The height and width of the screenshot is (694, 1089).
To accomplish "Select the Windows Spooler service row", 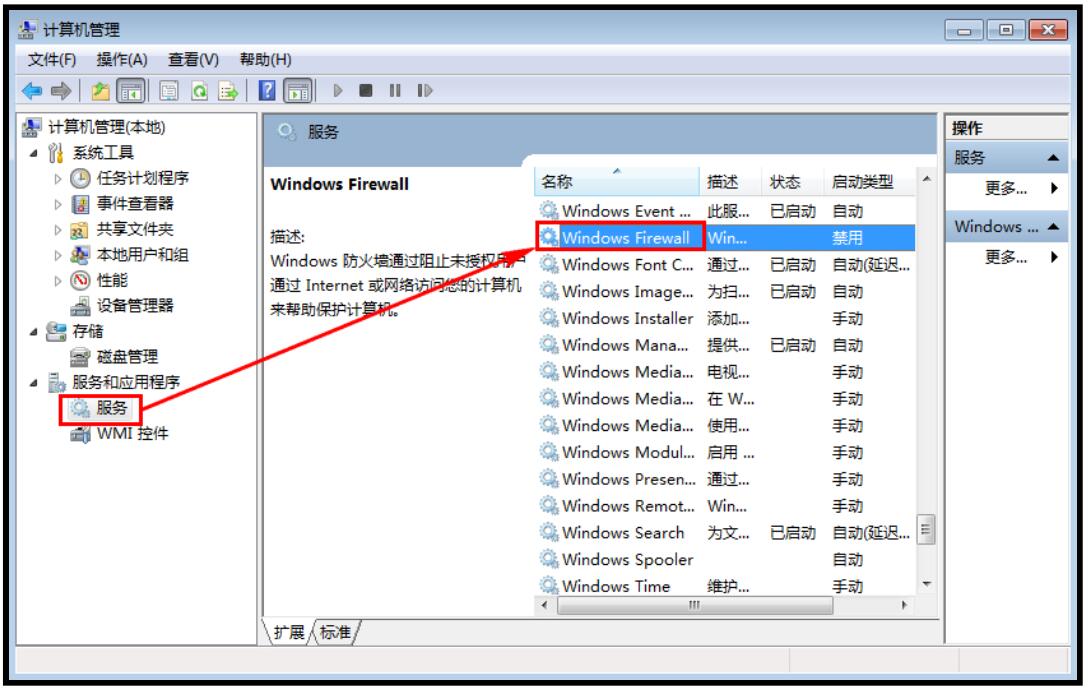I will click(x=725, y=560).
